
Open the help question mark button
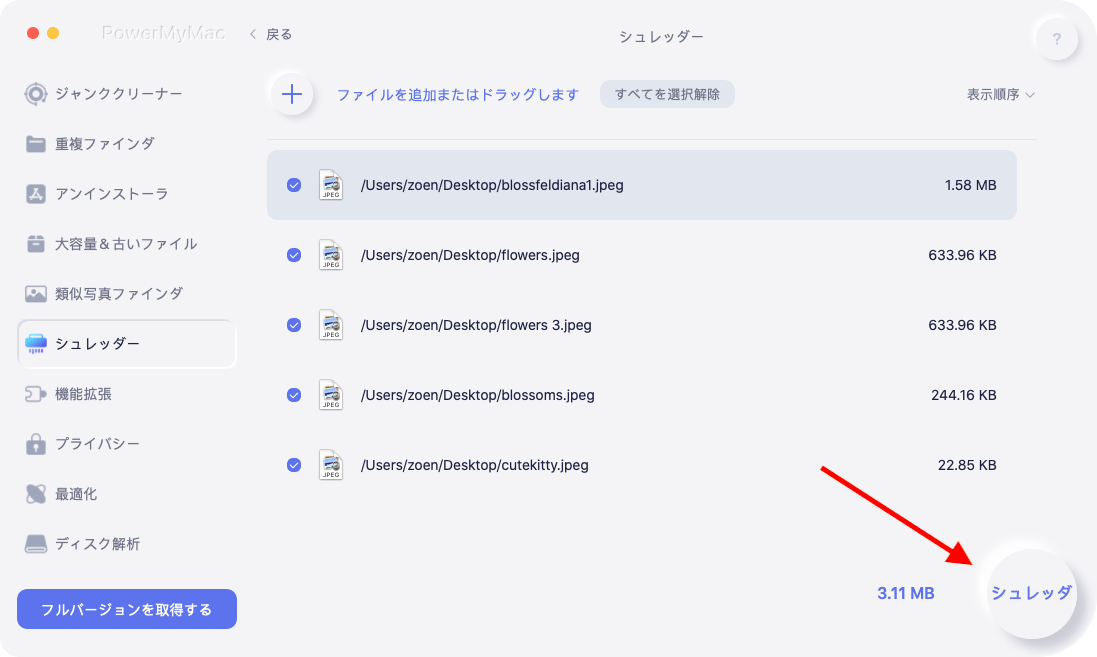pos(1056,38)
